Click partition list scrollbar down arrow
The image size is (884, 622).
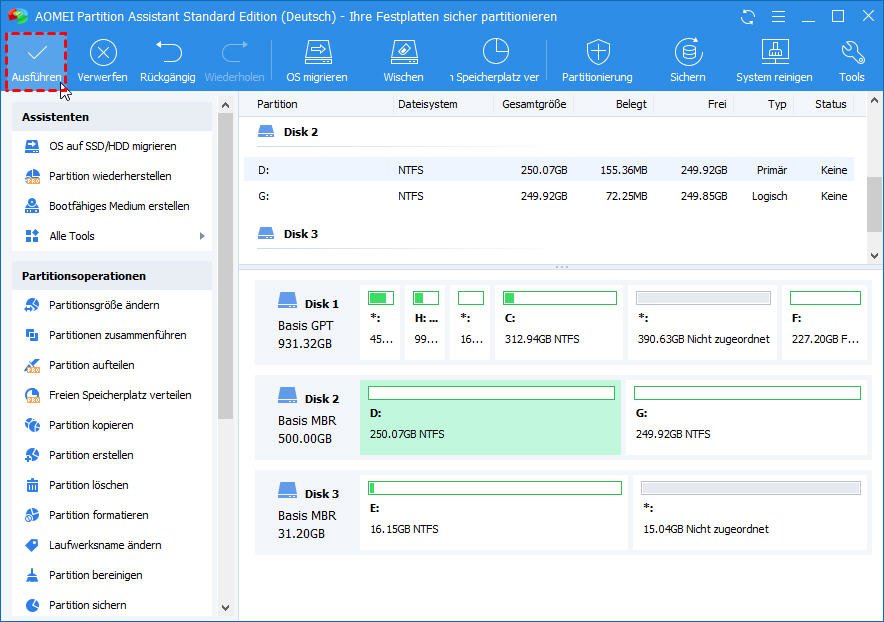[874, 255]
